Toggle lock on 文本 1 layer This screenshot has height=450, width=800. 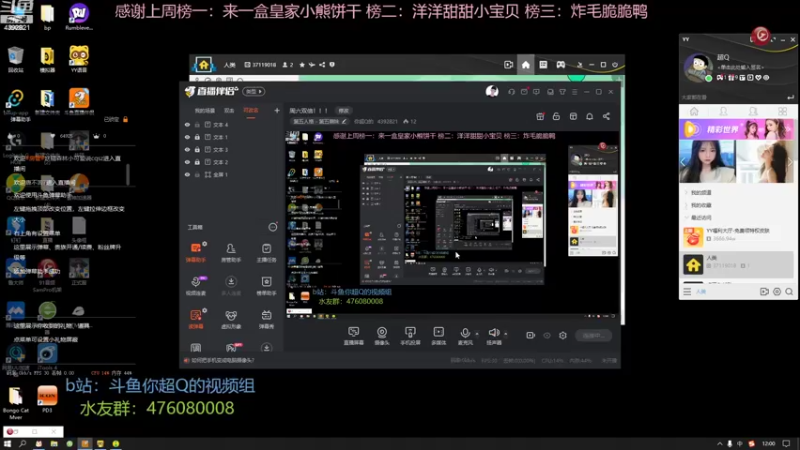click(197, 137)
